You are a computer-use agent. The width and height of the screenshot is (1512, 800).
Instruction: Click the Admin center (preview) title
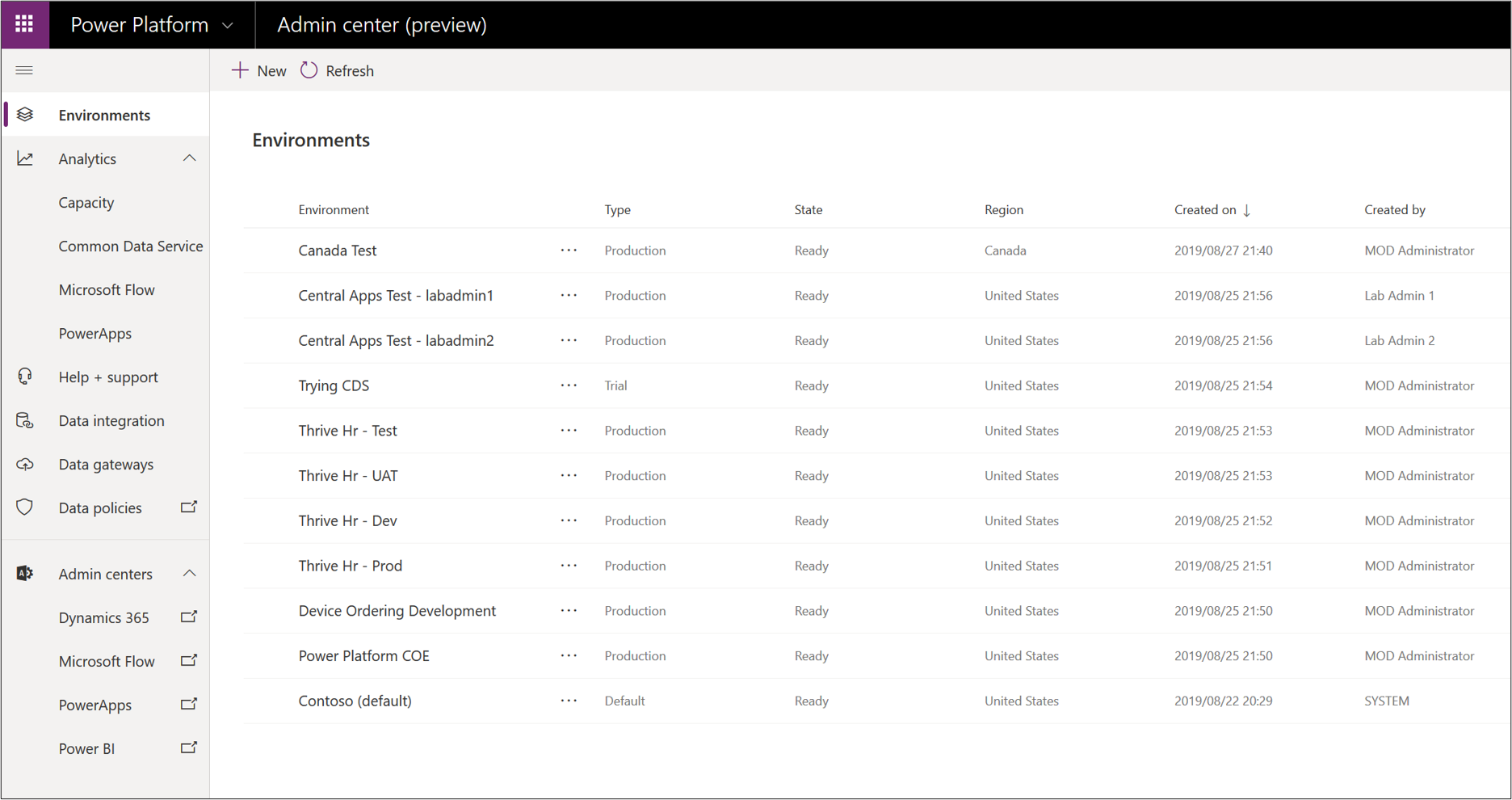382,25
